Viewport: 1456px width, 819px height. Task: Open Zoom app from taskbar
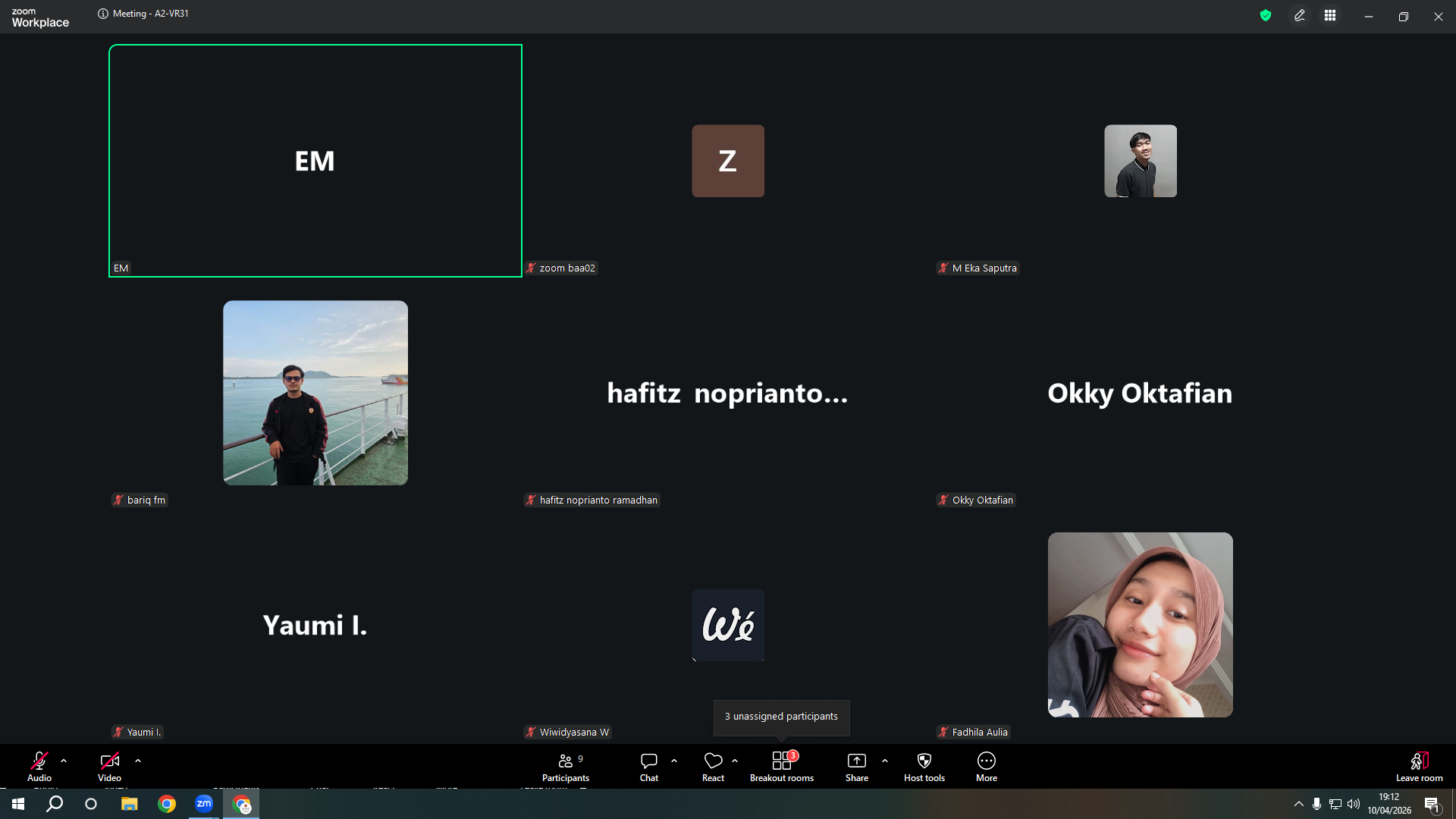[204, 804]
